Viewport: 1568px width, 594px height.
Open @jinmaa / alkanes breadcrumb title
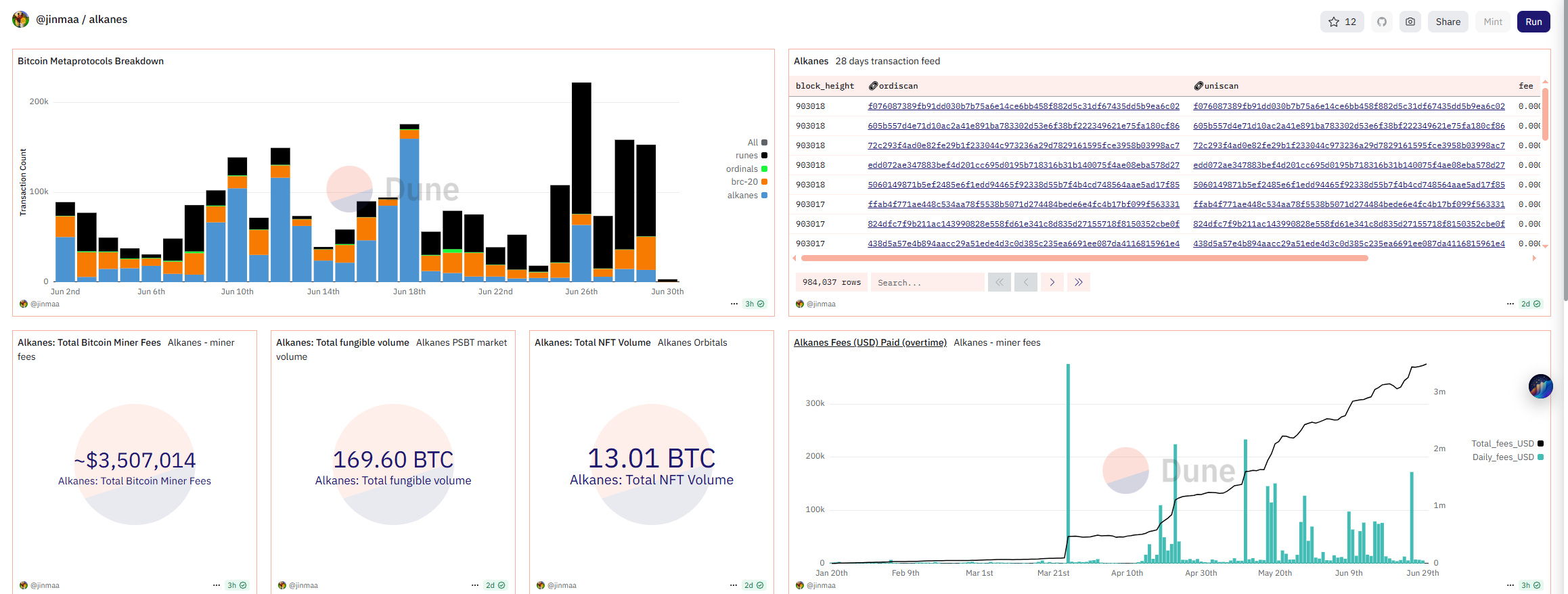click(x=82, y=20)
